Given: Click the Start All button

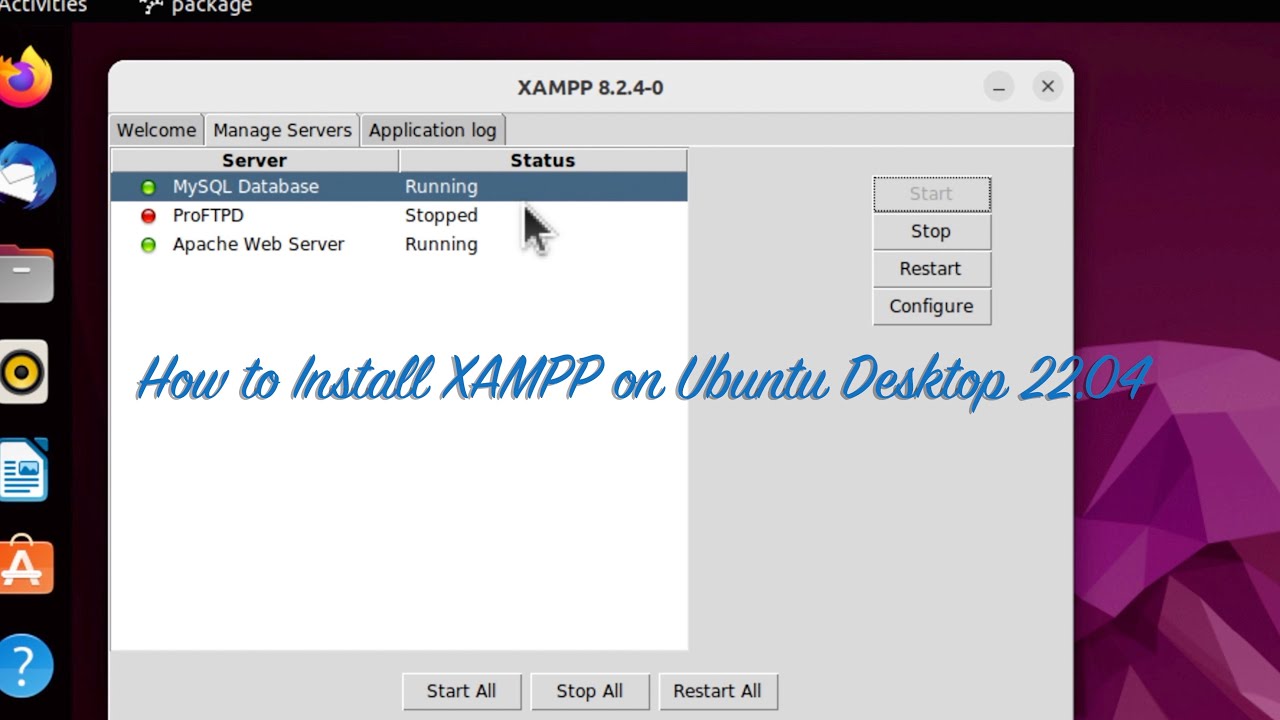Looking at the screenshot, I should (x=461, y=691).
